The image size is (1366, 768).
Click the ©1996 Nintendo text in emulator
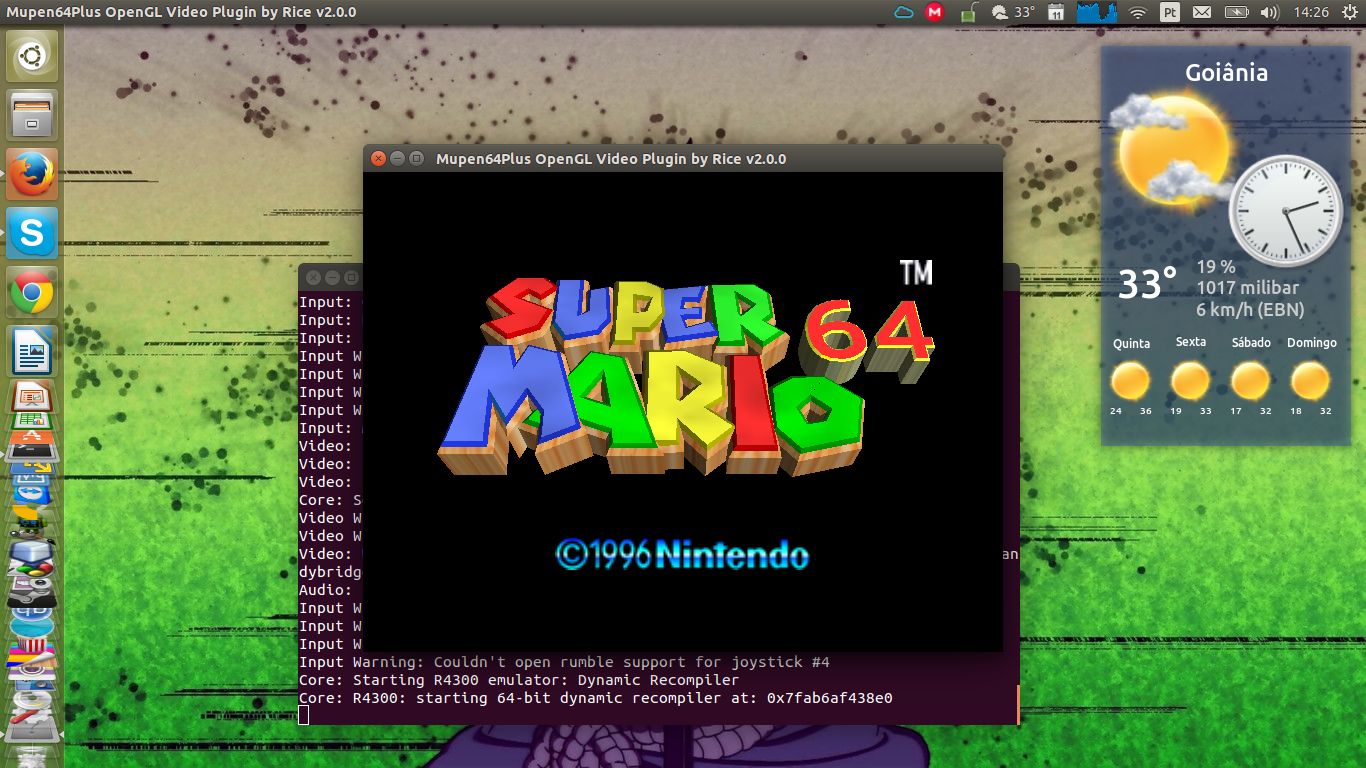point(682,554)
